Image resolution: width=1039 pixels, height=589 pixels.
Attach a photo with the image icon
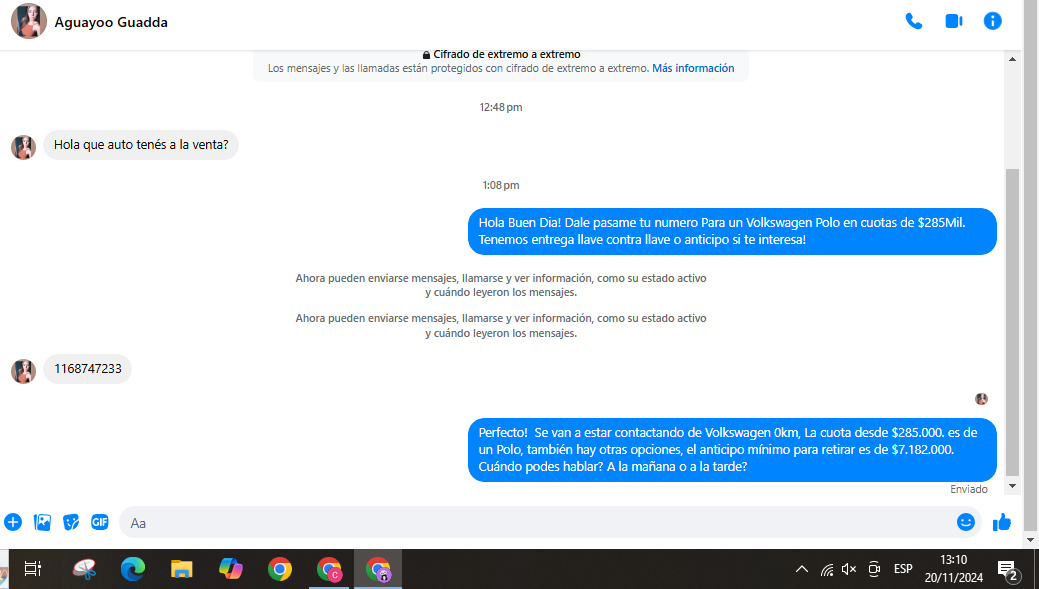click(x=42, y=522)
